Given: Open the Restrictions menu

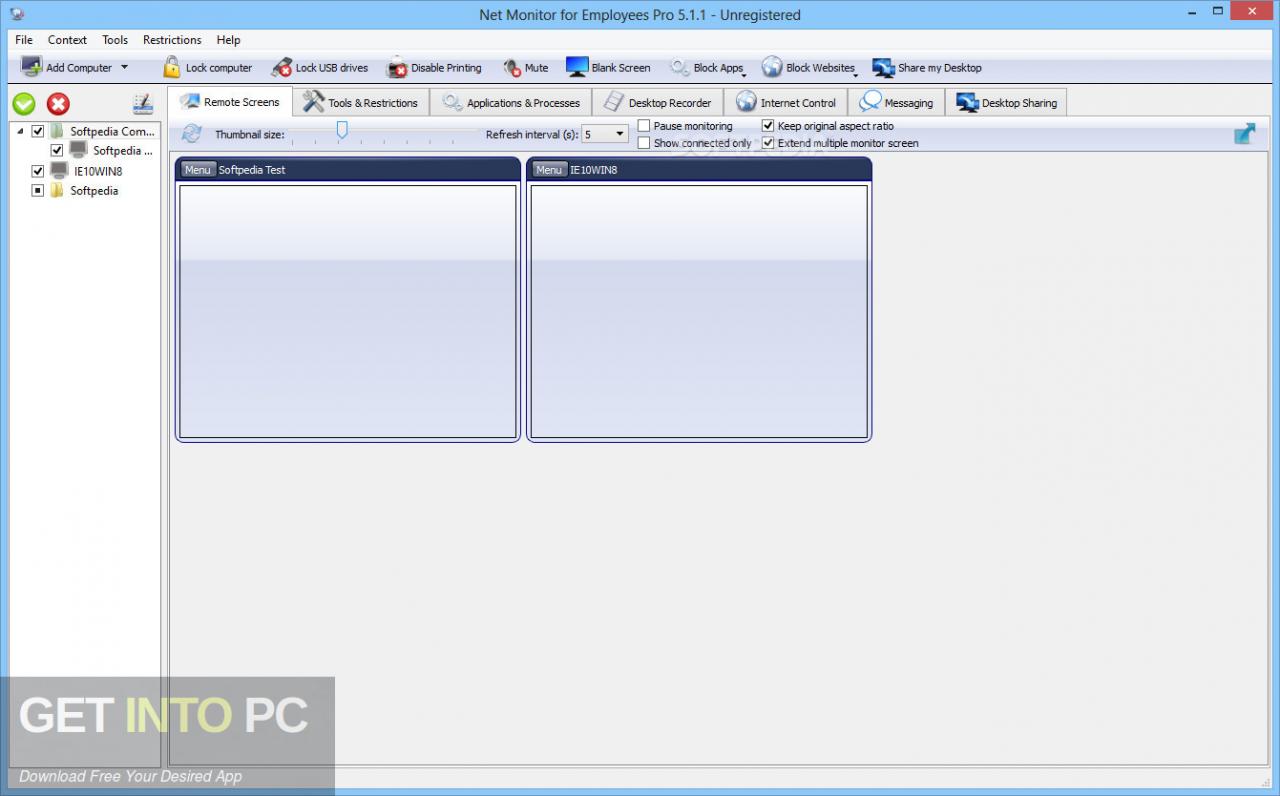Looking at the screenshot, I should coord(172,40).
